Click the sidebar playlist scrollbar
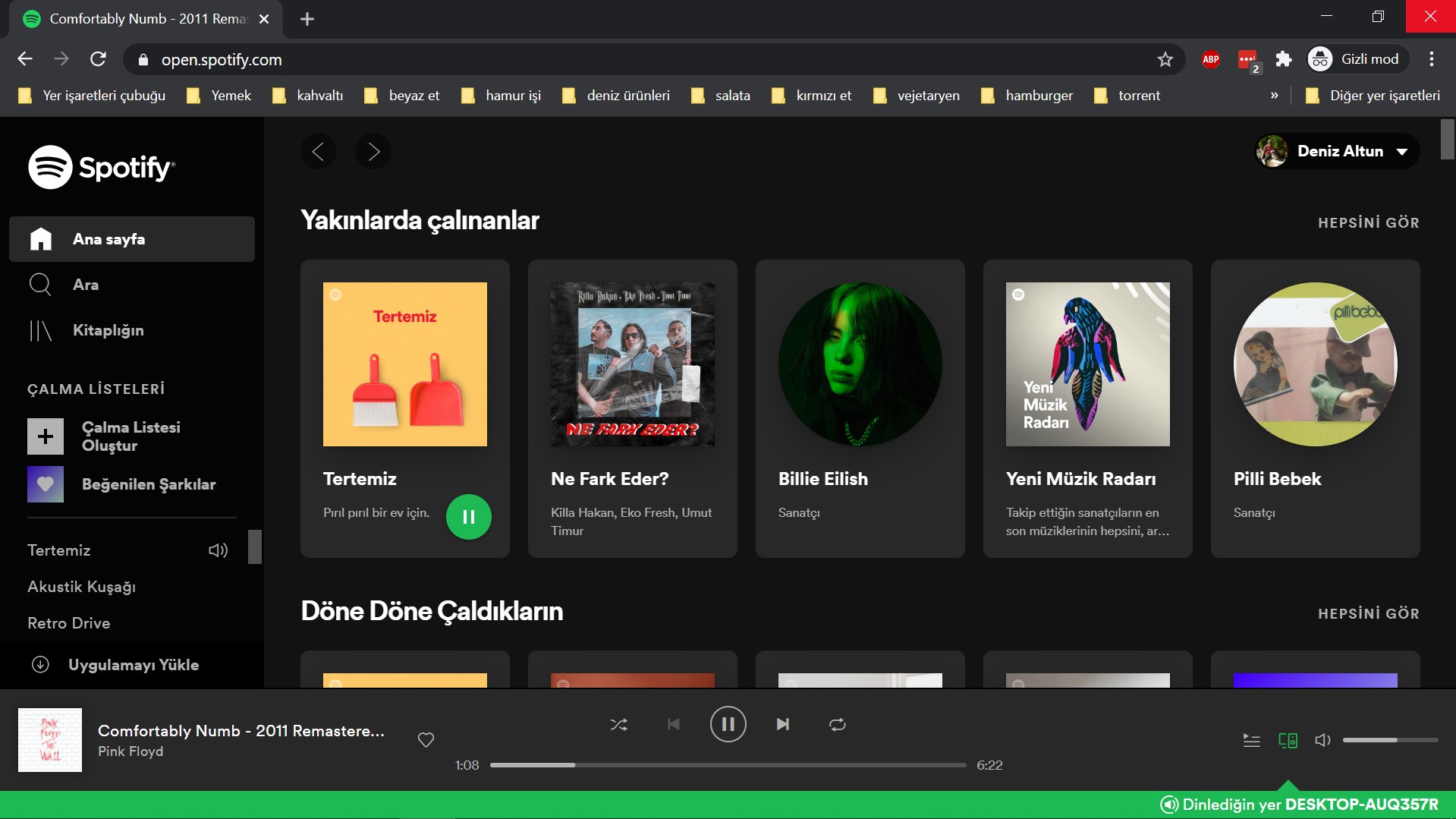The height and width of the screenshot is (819, 1456). click(255, 547)
